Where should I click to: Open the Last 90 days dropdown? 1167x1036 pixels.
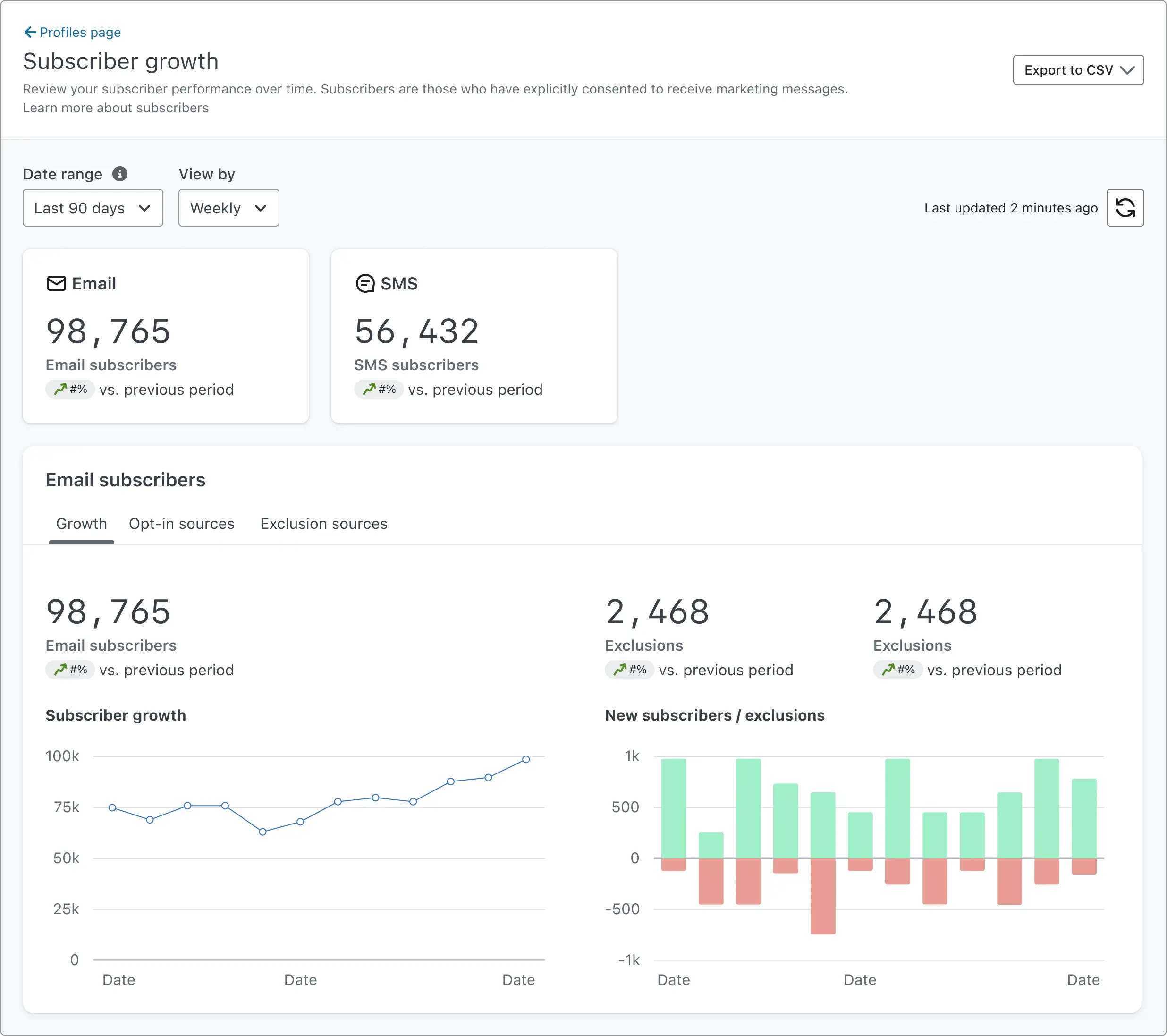pos(93,208)
